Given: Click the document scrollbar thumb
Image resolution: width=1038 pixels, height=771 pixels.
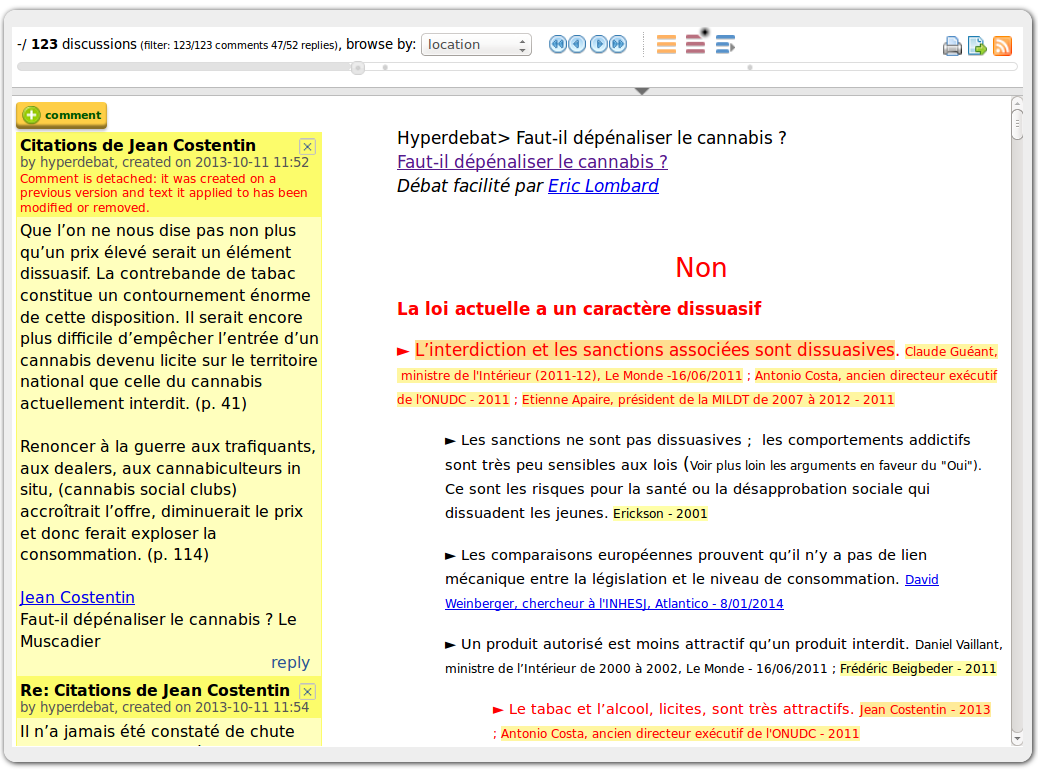Looking at the screenshot, I should tap(1017, 124).
